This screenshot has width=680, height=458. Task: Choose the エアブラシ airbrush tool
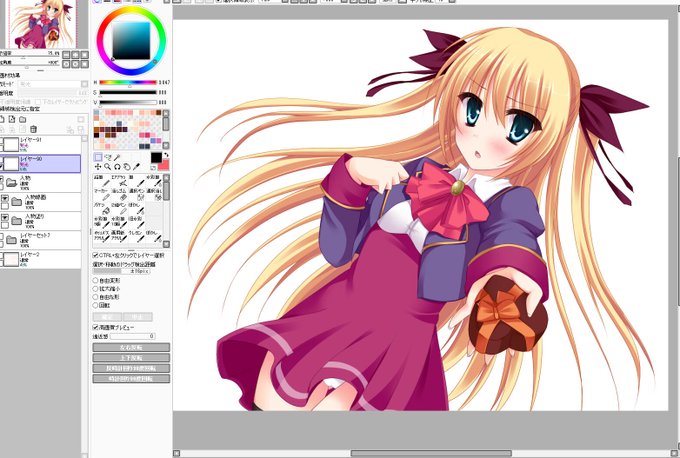pos(118,181)
